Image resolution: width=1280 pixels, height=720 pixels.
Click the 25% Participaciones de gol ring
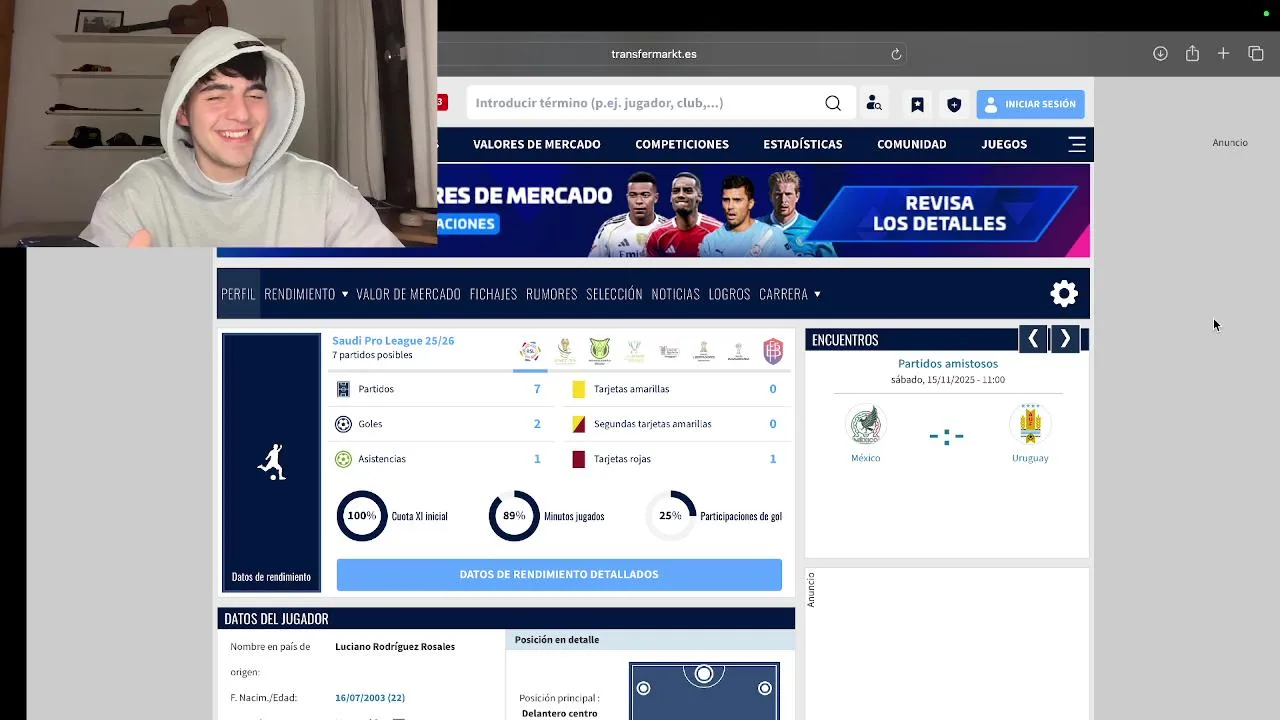pyautogui.click(x=670, y=516)
